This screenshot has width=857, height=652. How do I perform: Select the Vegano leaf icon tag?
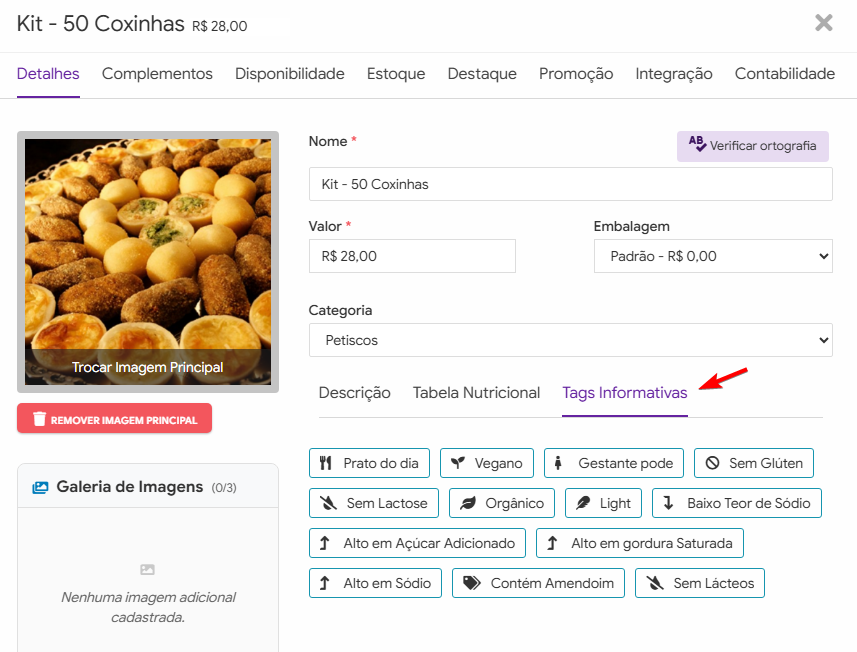click(x=459, y=463)
